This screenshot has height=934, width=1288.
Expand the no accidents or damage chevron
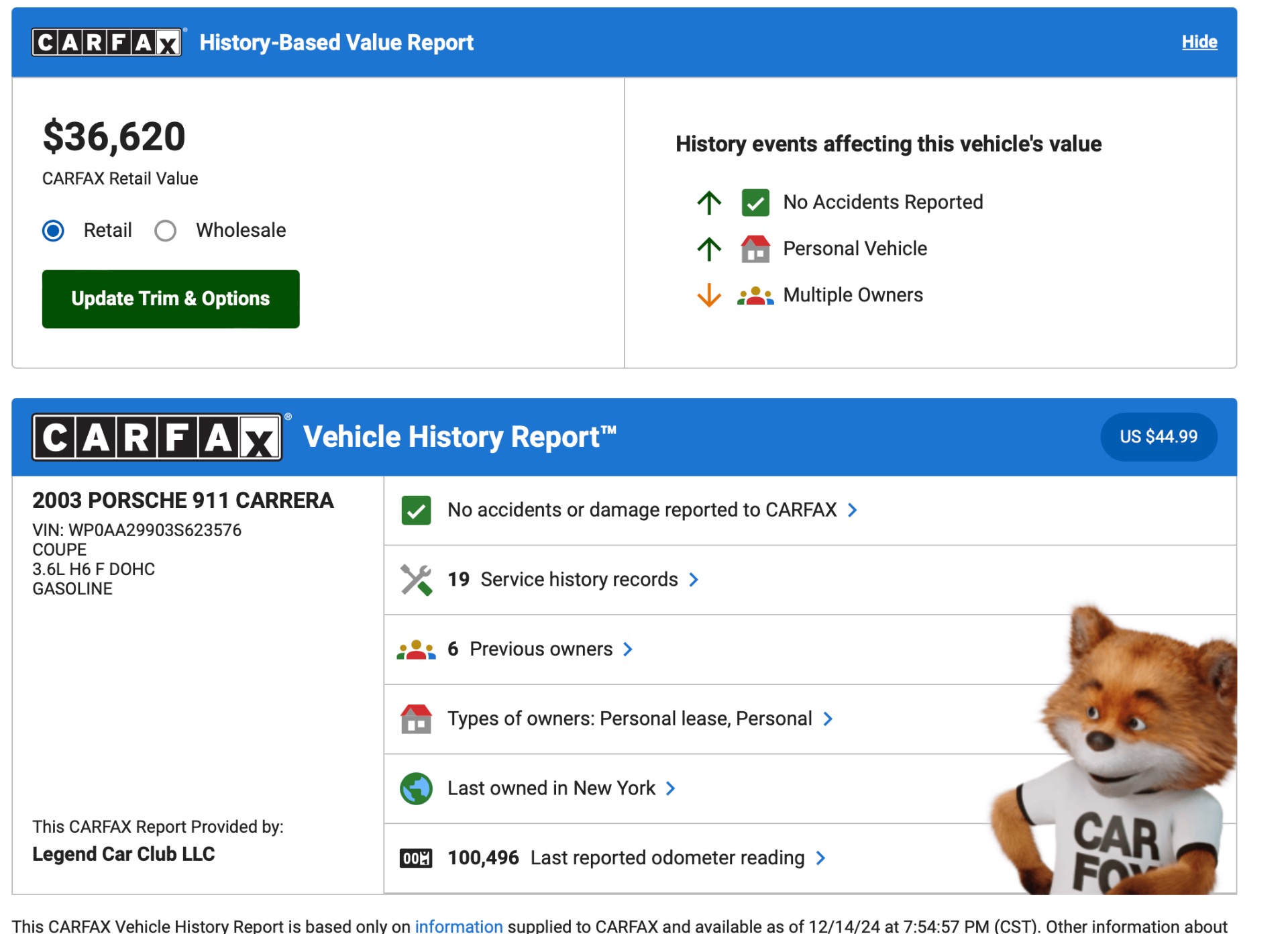pyautogui.click(x=853, y=511)
